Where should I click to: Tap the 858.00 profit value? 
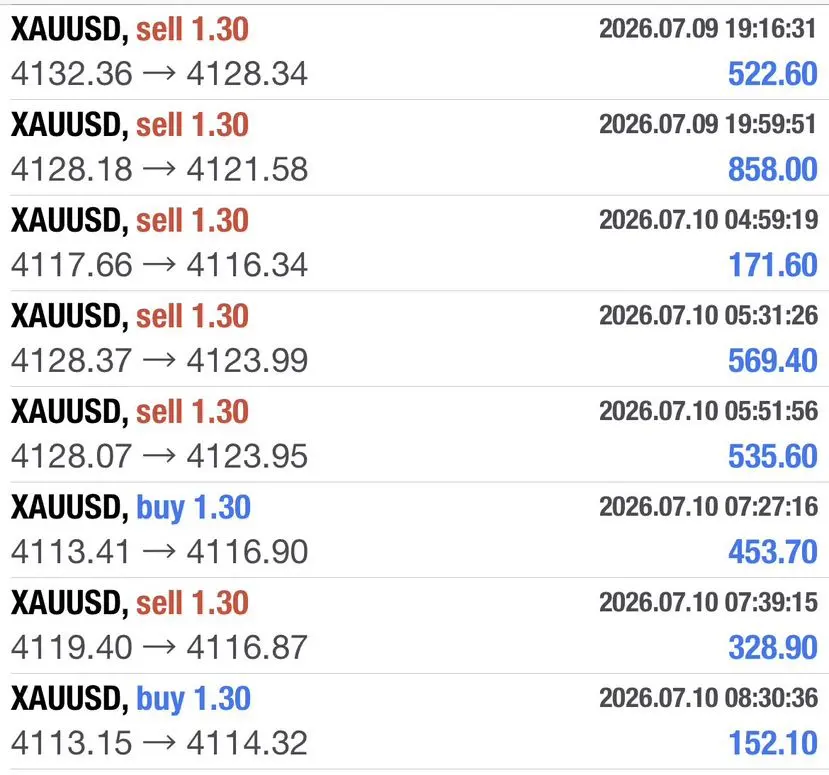(772, 169)
